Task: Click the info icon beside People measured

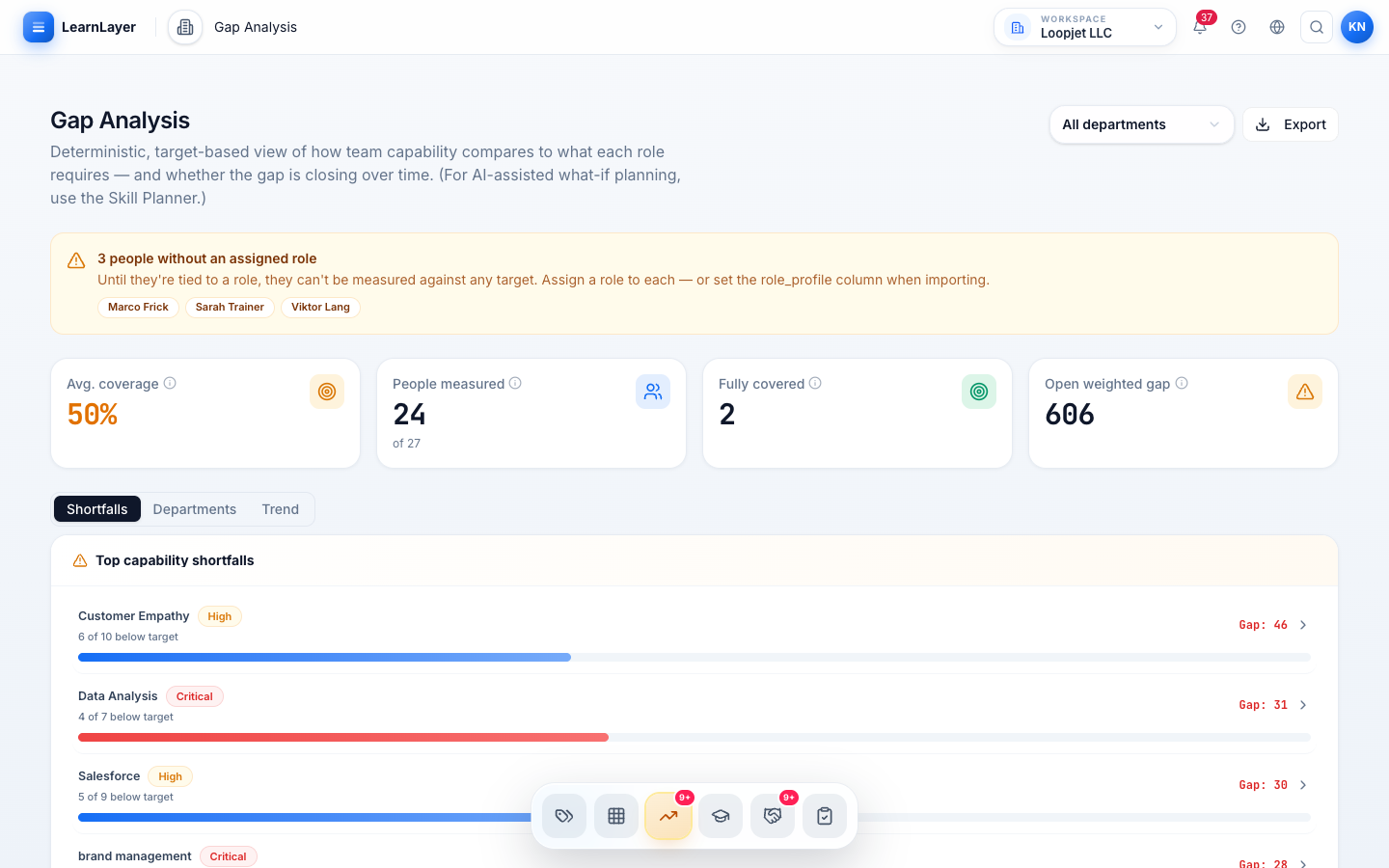Action: coord(515,383)
